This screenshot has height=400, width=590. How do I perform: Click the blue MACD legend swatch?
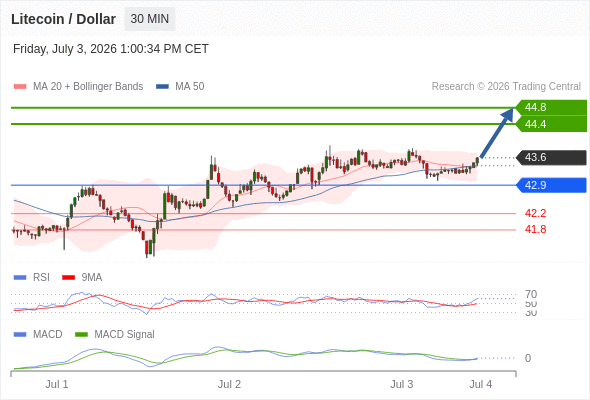(20, 335)
